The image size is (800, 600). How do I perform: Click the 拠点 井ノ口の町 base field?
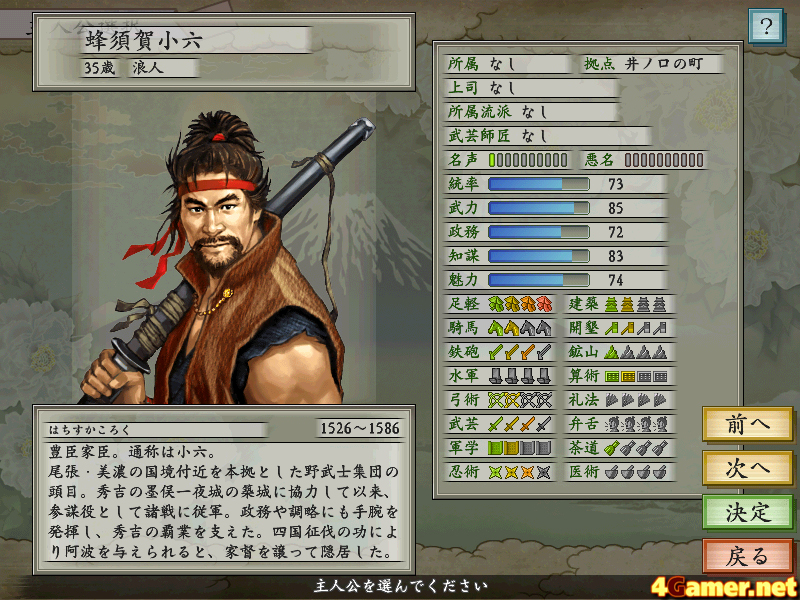653,64
